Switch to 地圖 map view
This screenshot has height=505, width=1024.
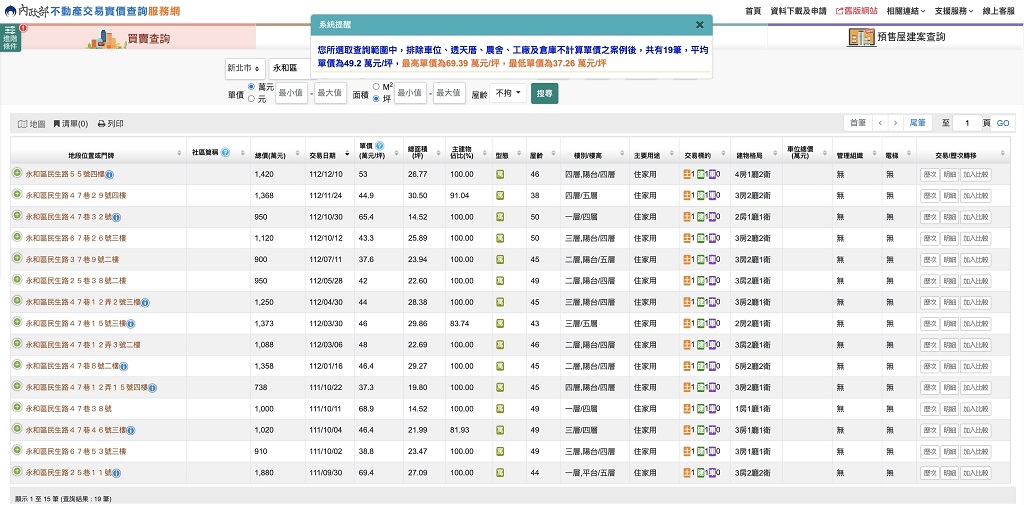click(32, 124)
